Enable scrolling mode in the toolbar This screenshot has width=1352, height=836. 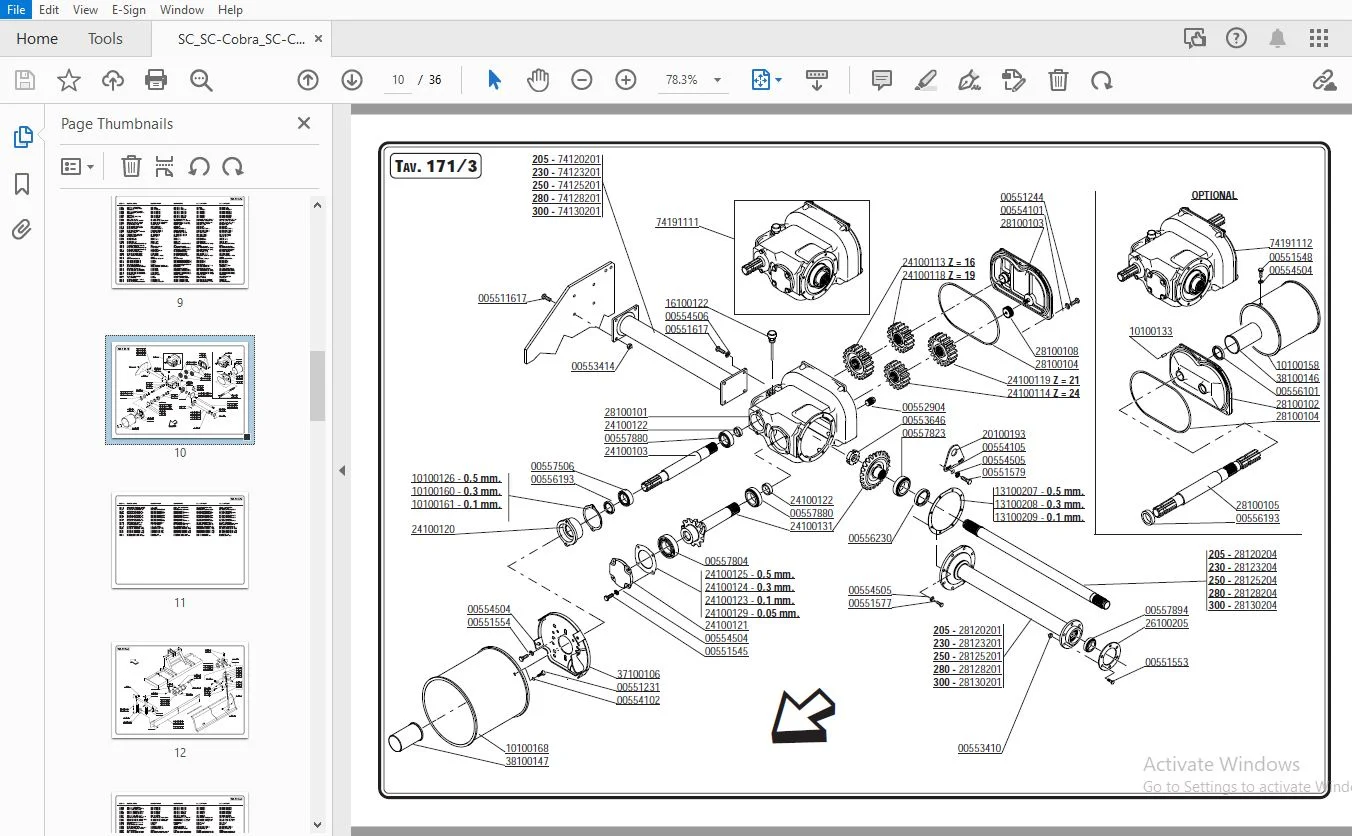[x=817, y=80]
